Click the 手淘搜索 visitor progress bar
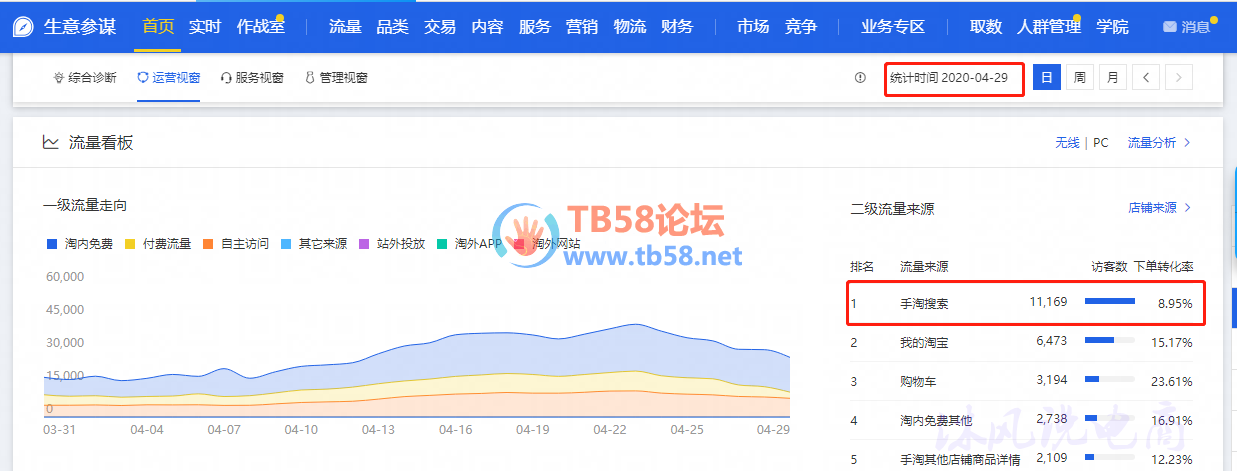This screenshot has width=1237, height=471. [x=1109, y=301]
